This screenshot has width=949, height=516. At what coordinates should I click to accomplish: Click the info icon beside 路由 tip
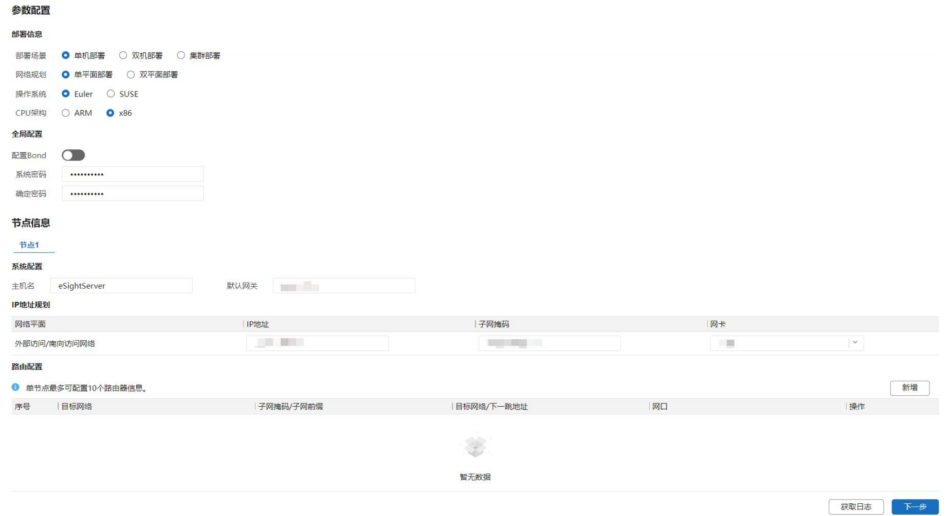16,387
